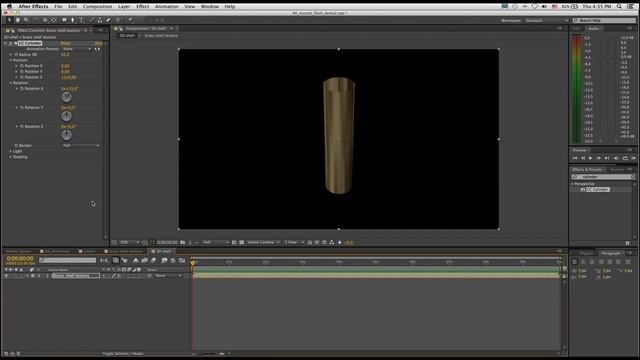Toggle the Position Z stopwatch
The image size is (640, 360).
[22, 77]
